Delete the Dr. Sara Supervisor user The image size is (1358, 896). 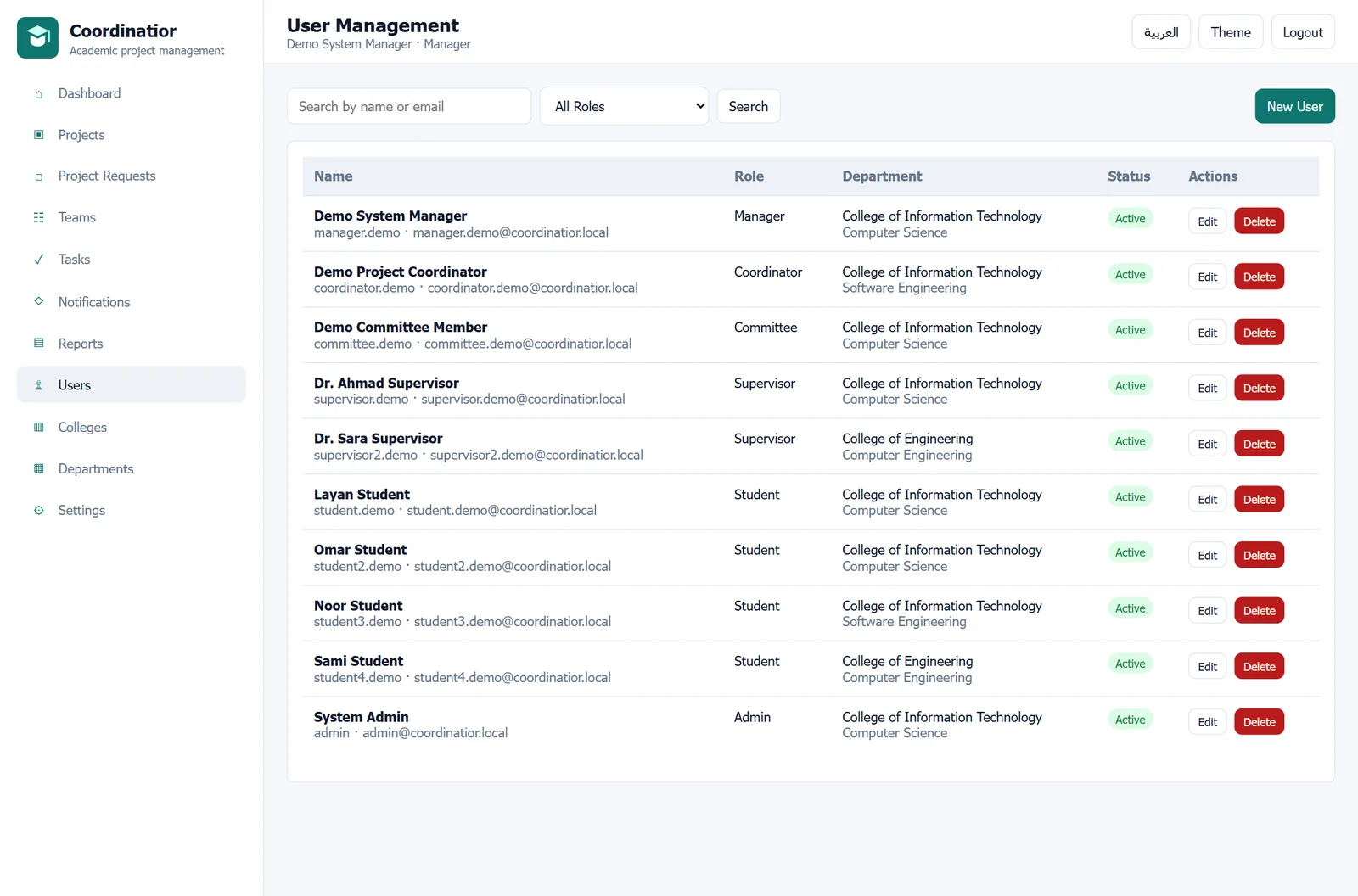pyautogui.click(x=1259, y=444)
